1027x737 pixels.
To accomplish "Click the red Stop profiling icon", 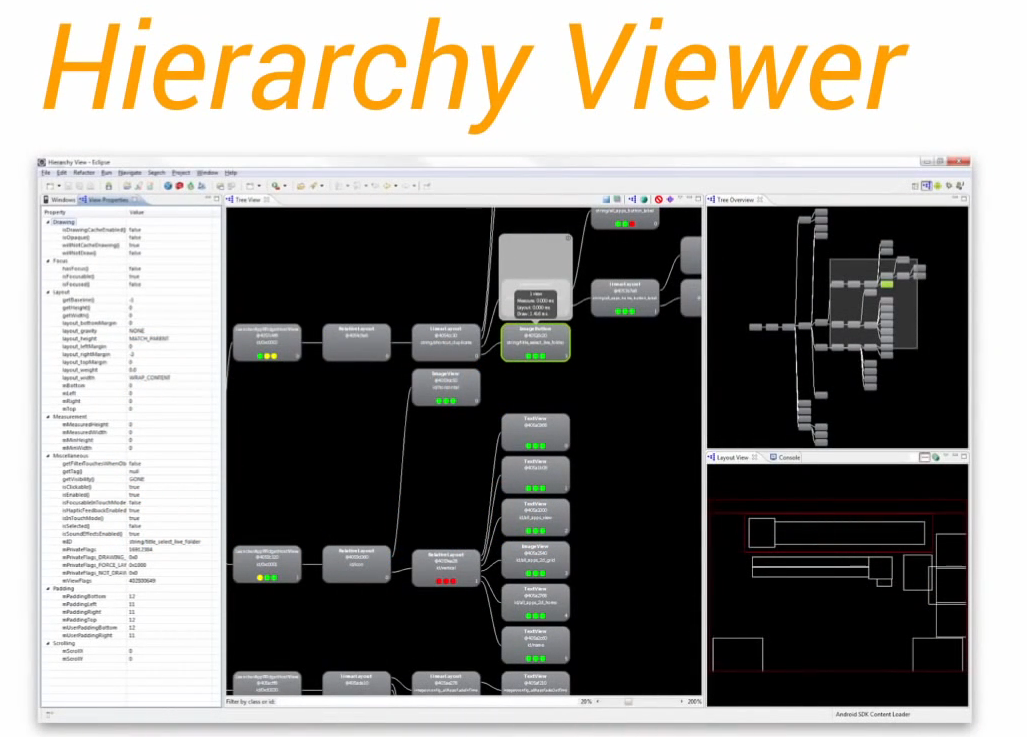I will pos(659,199).
